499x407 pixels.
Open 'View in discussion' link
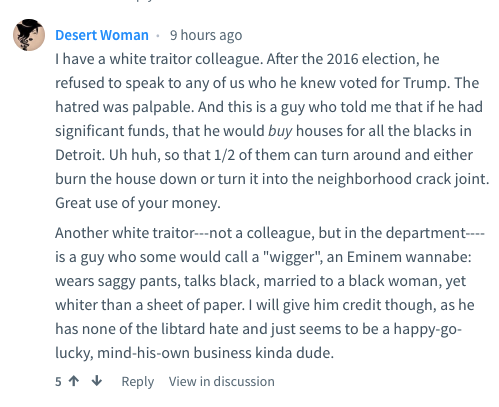click(x=222, y=381)
